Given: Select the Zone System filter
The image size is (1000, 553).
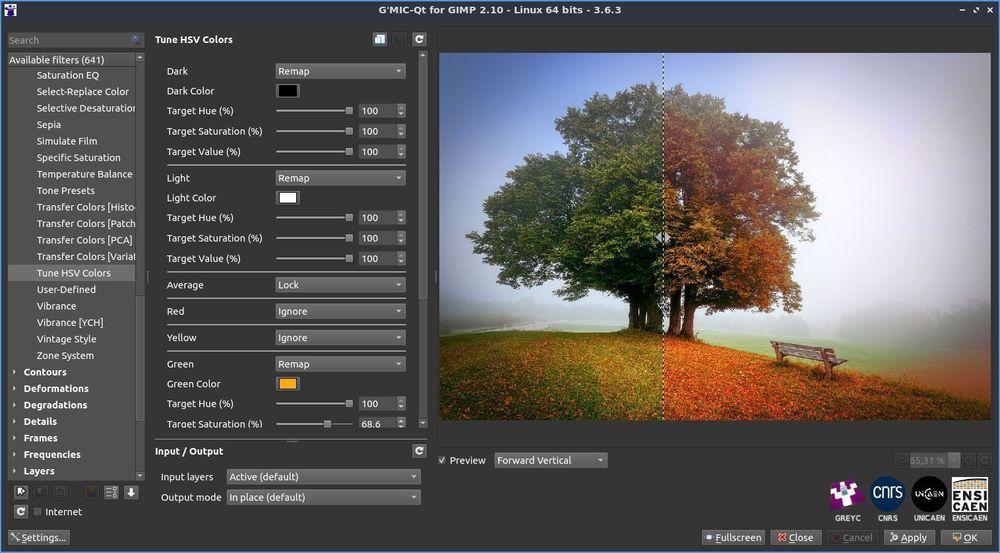Looking at the screenshot, I should 65,356.
